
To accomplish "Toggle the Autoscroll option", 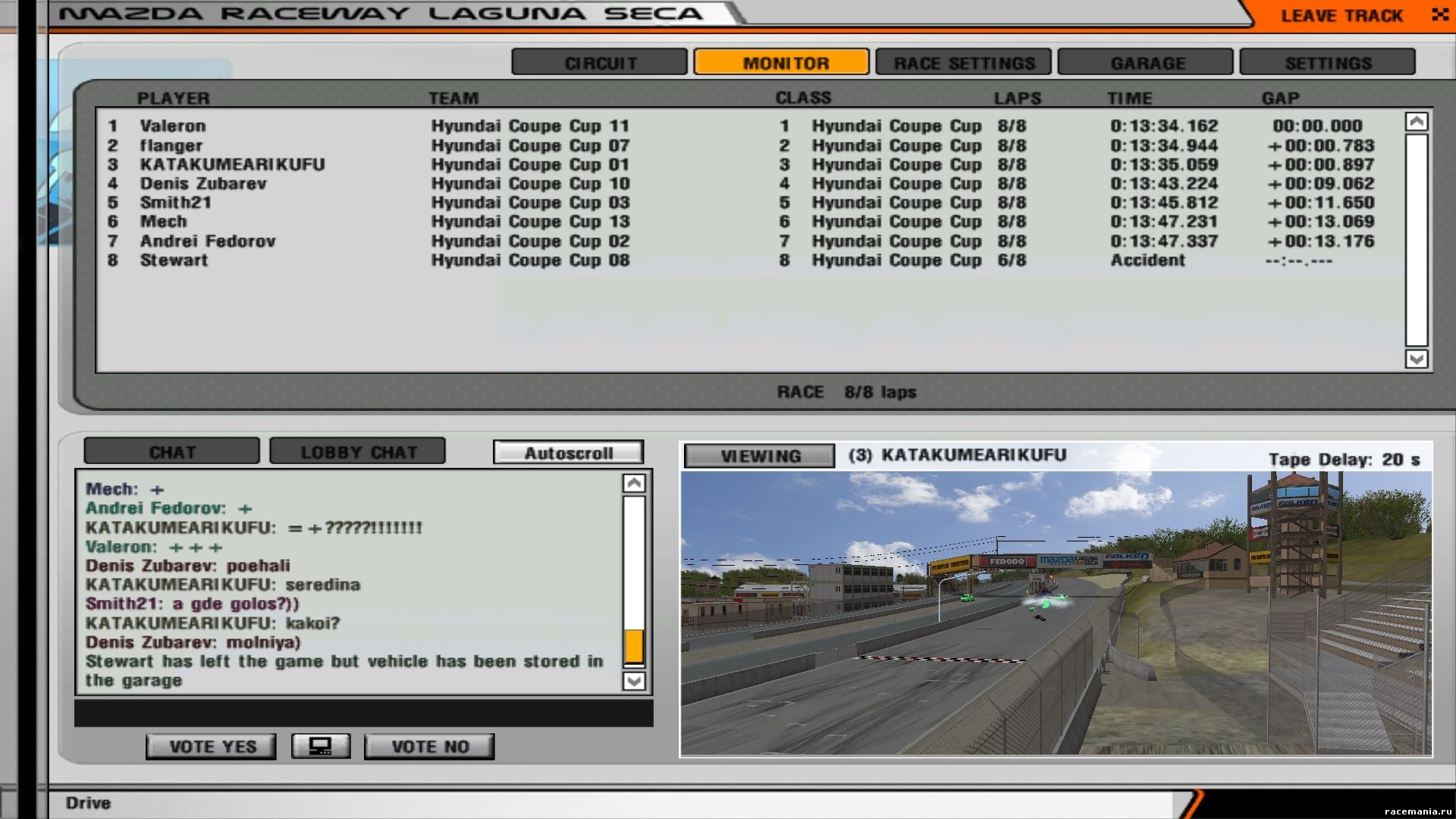I will 568,453.
